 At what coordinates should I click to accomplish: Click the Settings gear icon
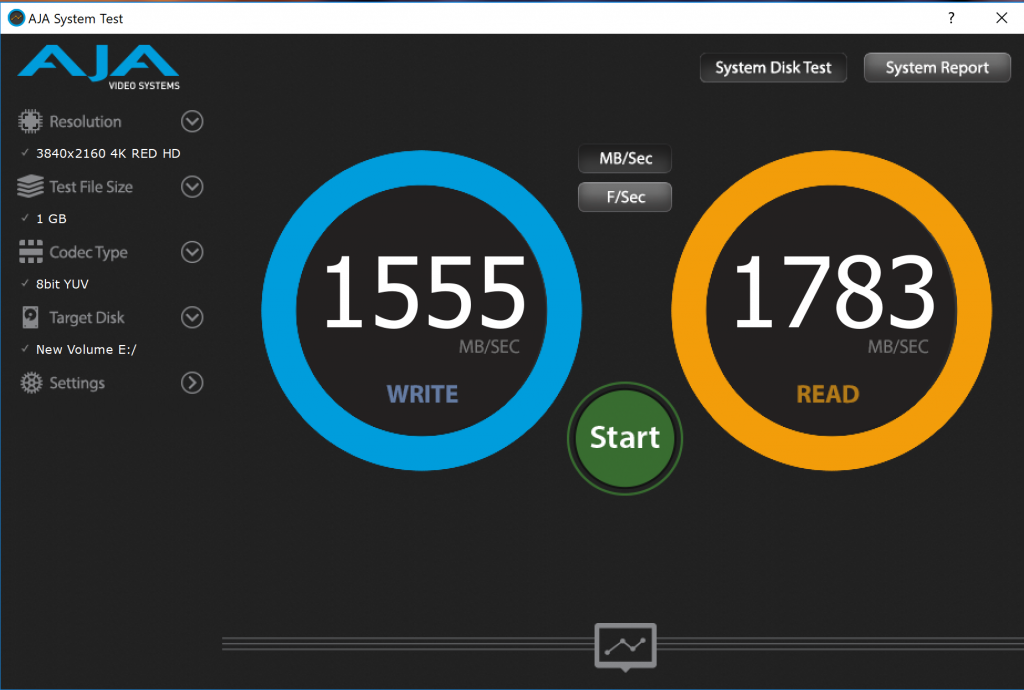[31, 383]
